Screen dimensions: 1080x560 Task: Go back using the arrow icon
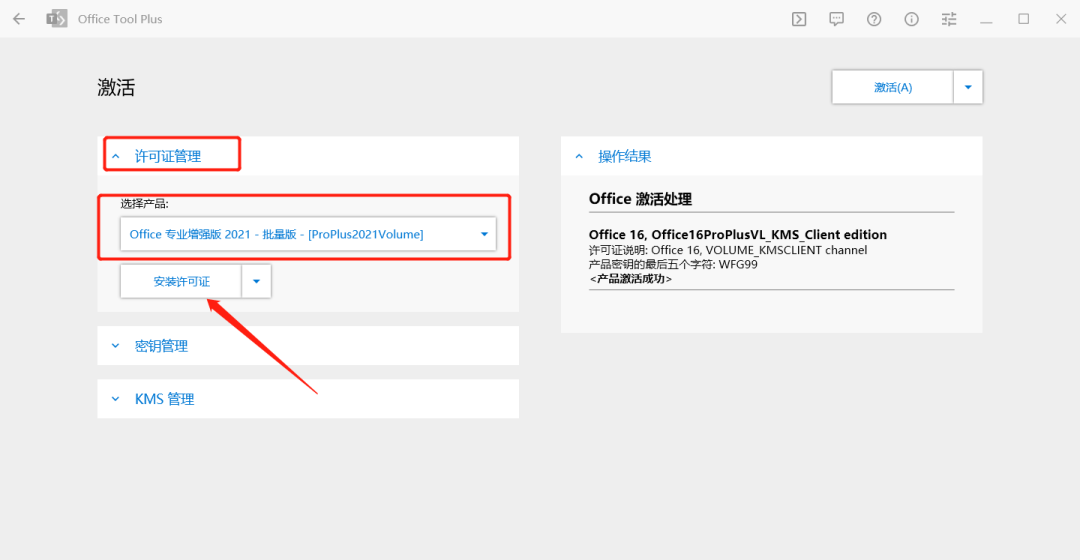[19, 19]
